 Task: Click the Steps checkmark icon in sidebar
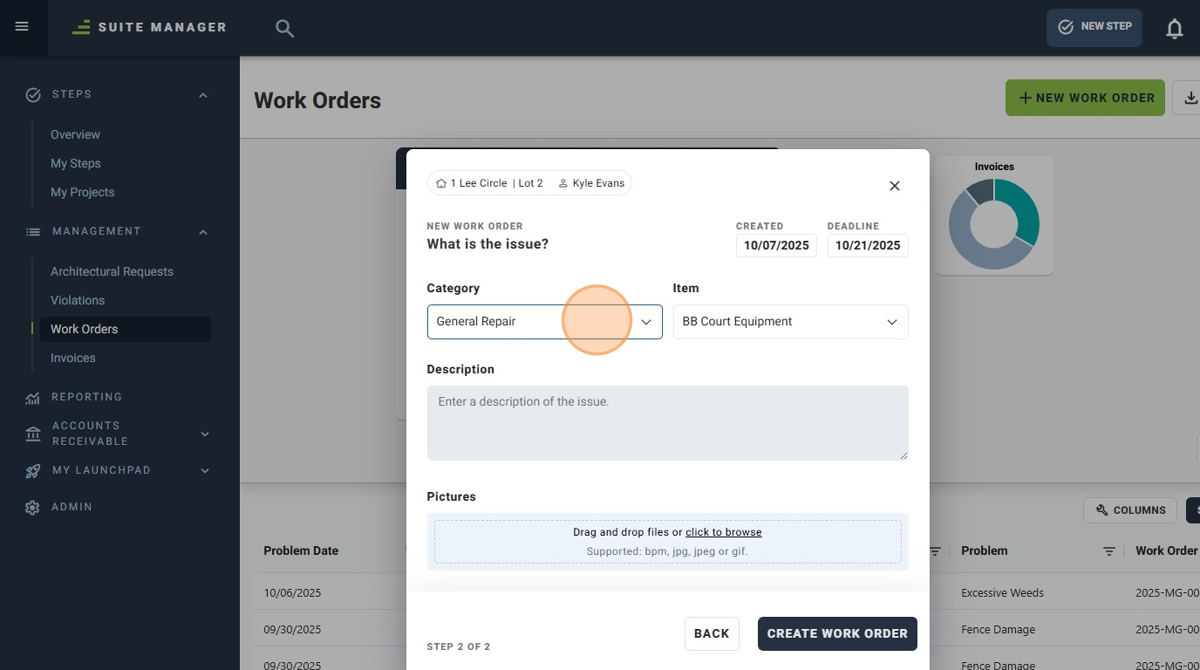pos(33,95)
